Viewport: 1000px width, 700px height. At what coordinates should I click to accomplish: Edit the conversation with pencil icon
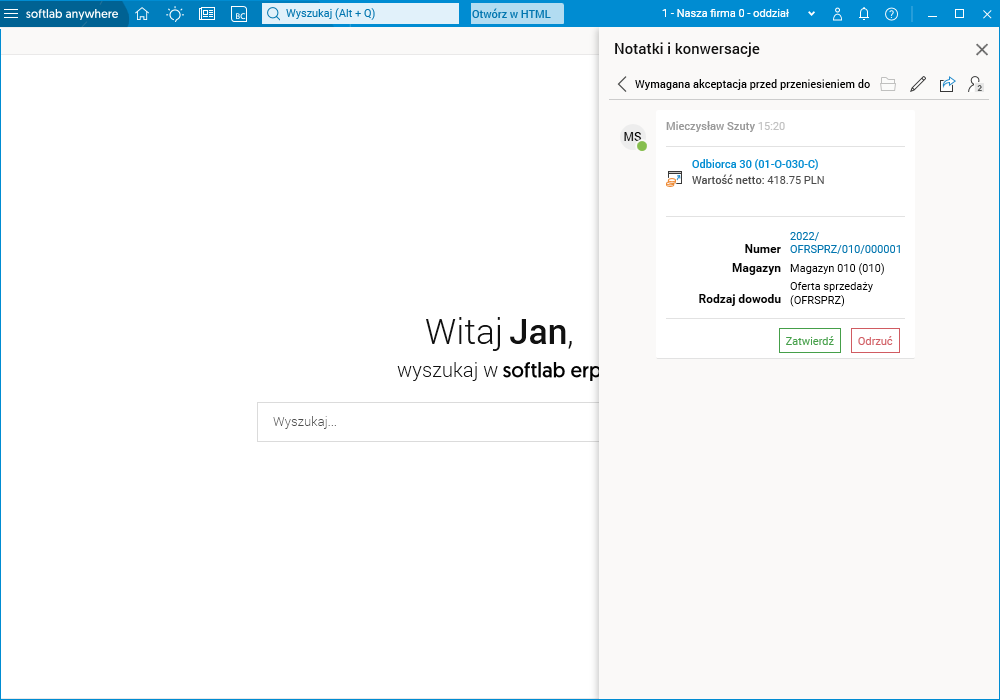click(918, 84)
